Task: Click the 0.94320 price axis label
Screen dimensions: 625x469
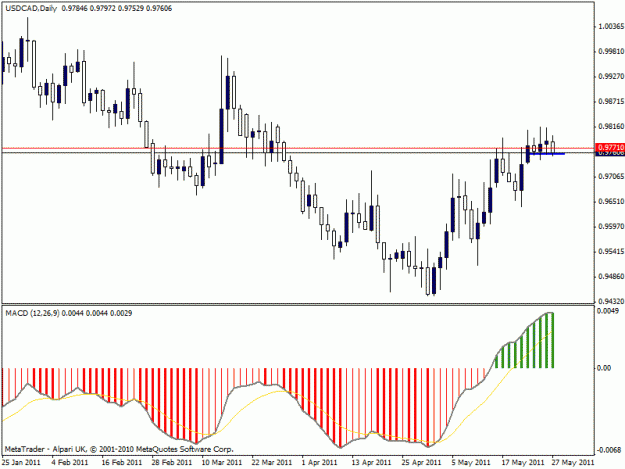Action: tap(611, 301)
